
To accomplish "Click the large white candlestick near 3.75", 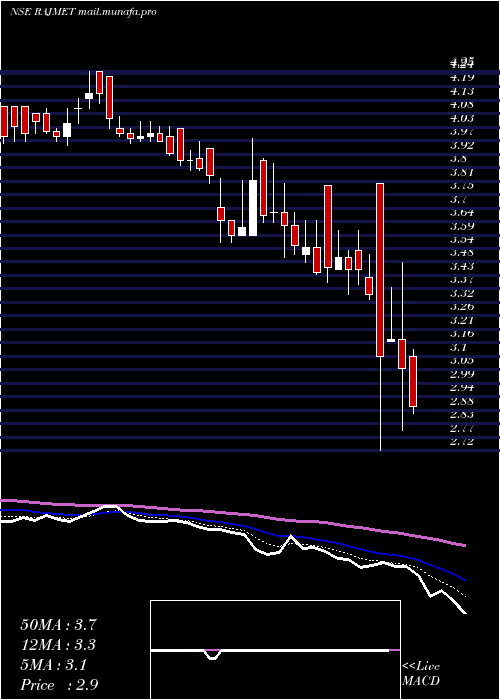I will pos(253,208).
